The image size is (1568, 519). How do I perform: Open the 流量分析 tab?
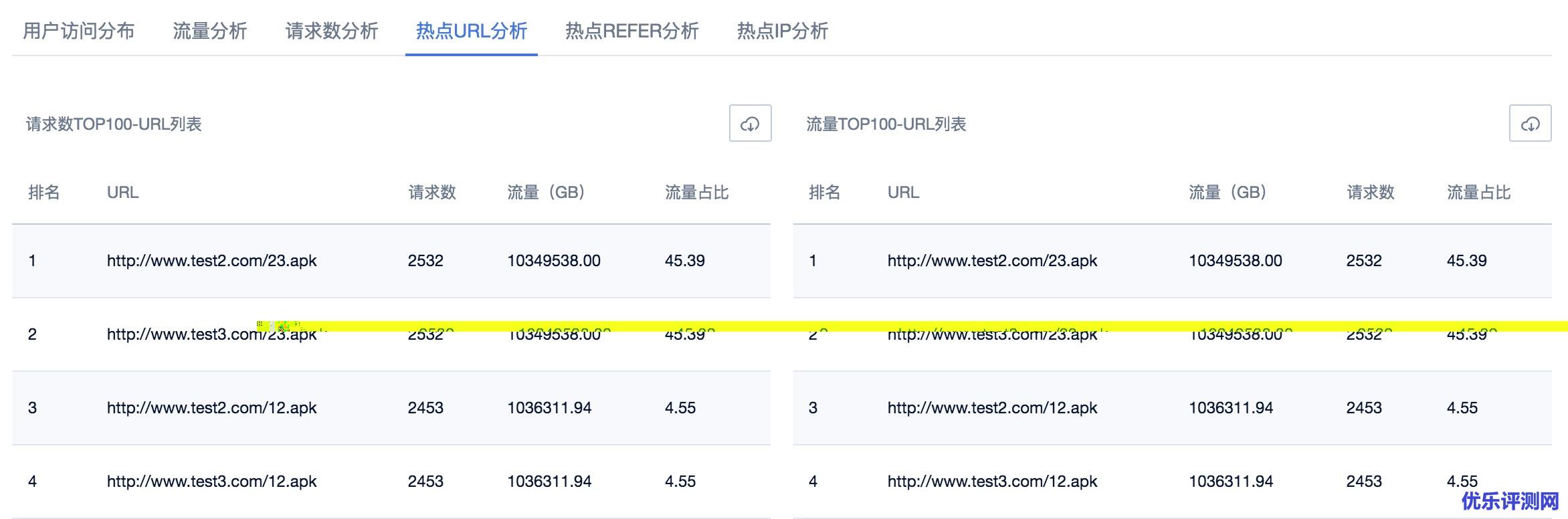click(210, 31)
